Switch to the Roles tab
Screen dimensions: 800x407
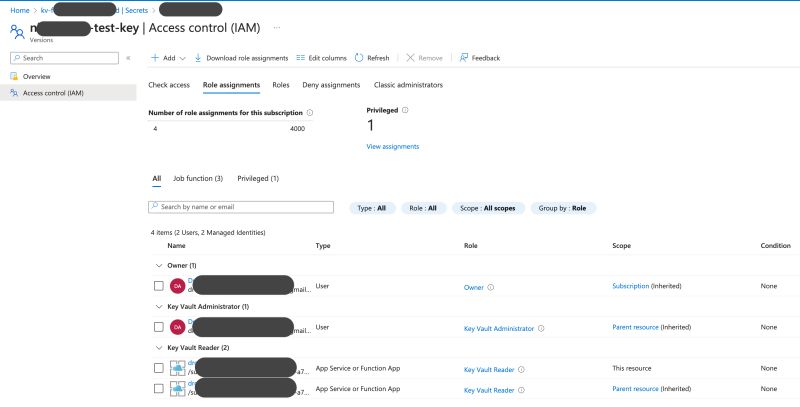281,85
